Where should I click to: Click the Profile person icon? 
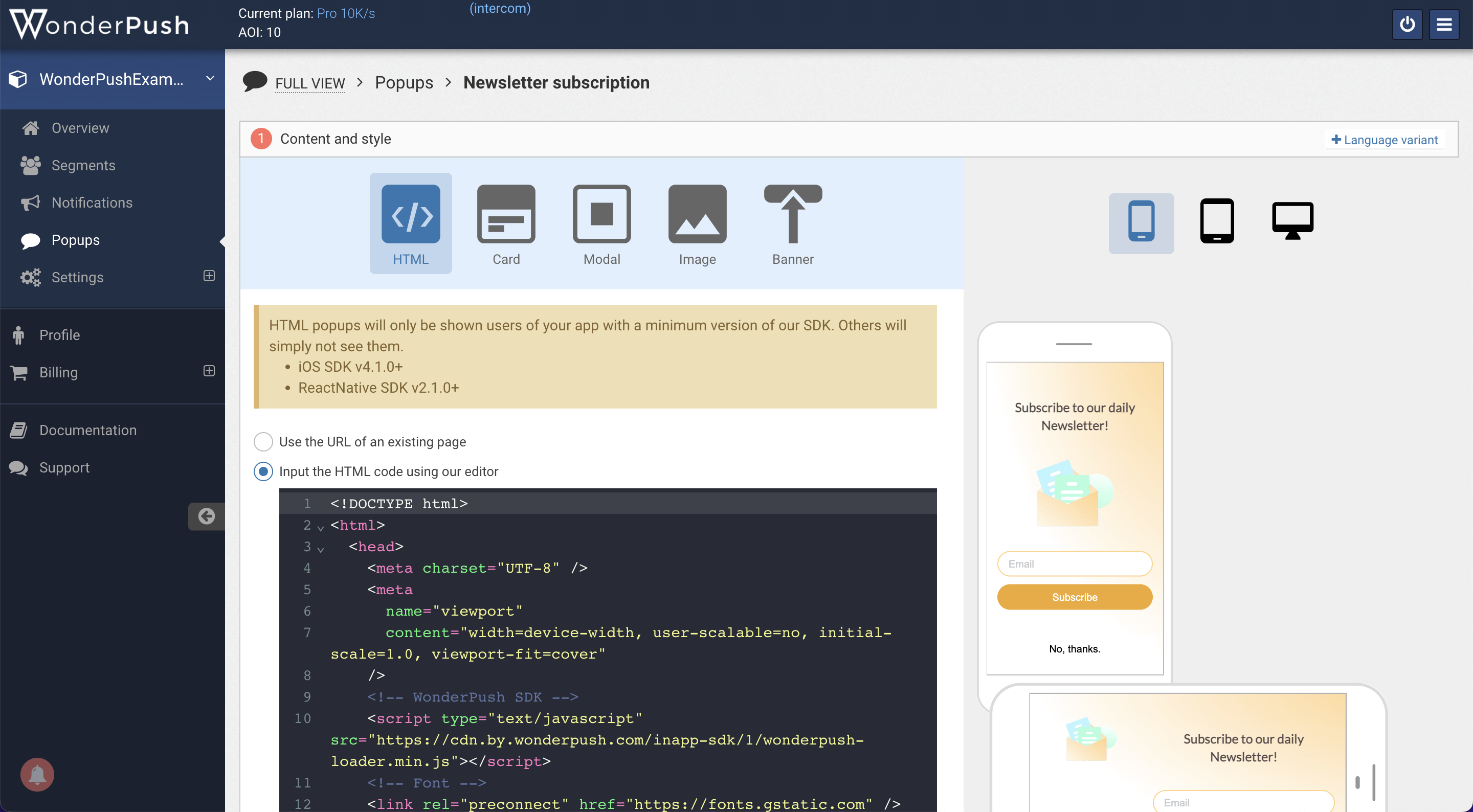pyautogui.click(x=18, y=334)
